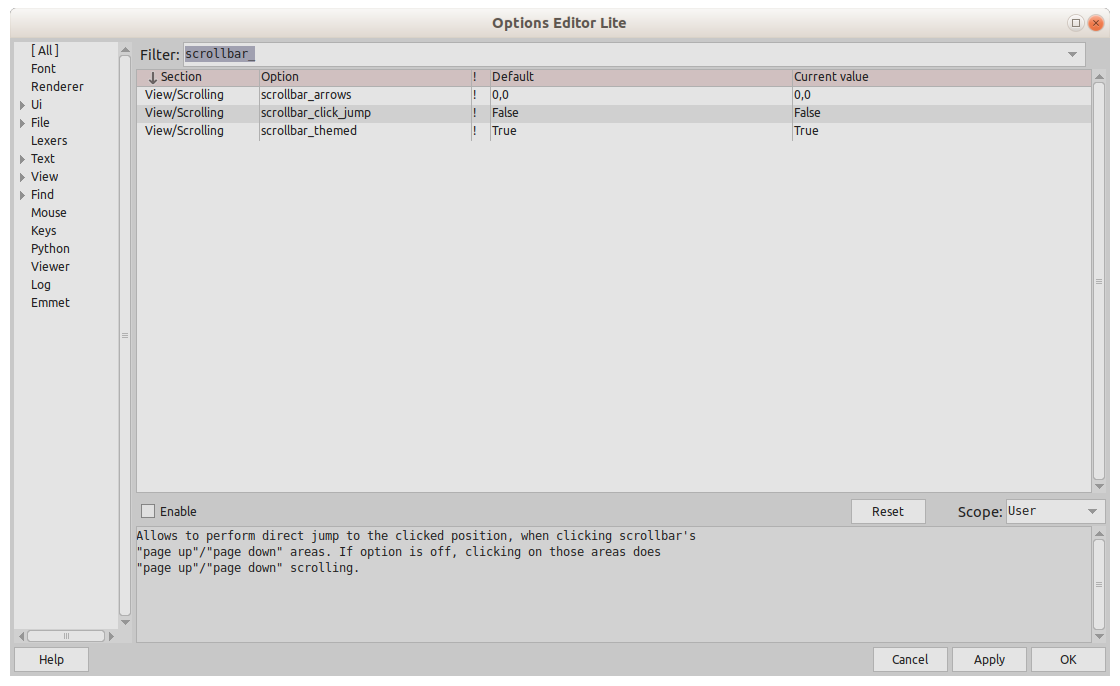Click the default value of scrollbar_click_jump

pos(505,113)
